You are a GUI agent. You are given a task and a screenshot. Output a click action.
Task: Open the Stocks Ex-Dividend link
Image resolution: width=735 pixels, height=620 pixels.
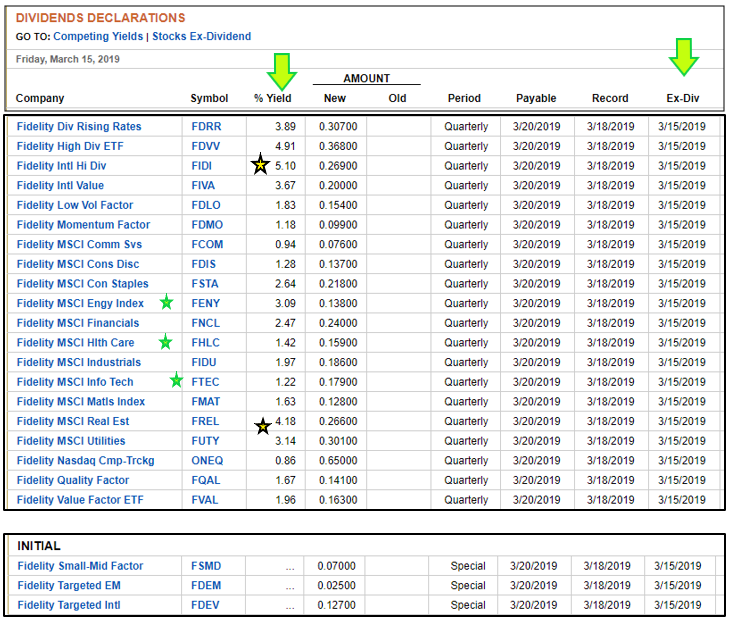click(x=201, y=37)
